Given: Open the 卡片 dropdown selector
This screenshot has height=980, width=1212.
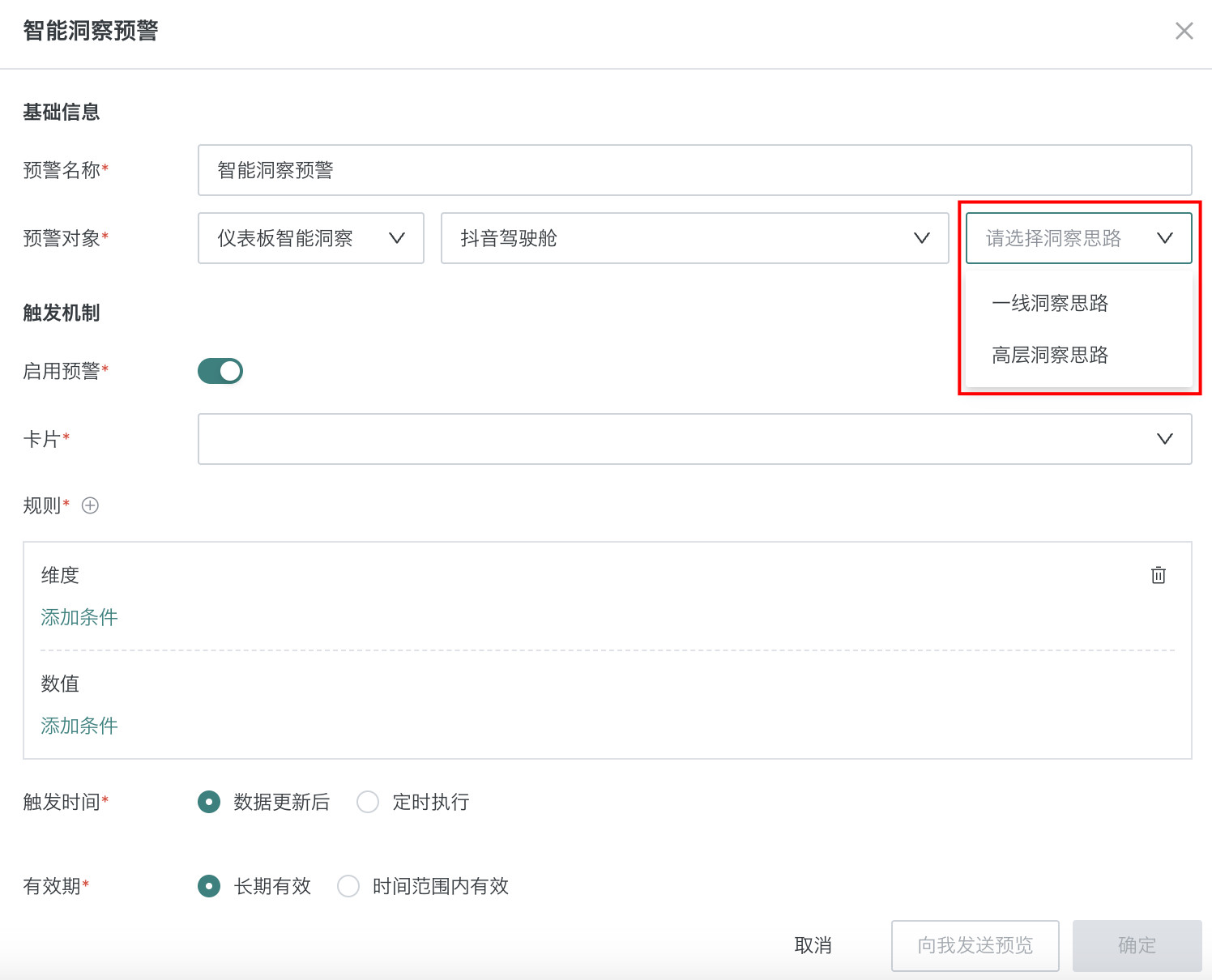Looking at the screenshot, I should pyautogui.click(x=693, y=439).
